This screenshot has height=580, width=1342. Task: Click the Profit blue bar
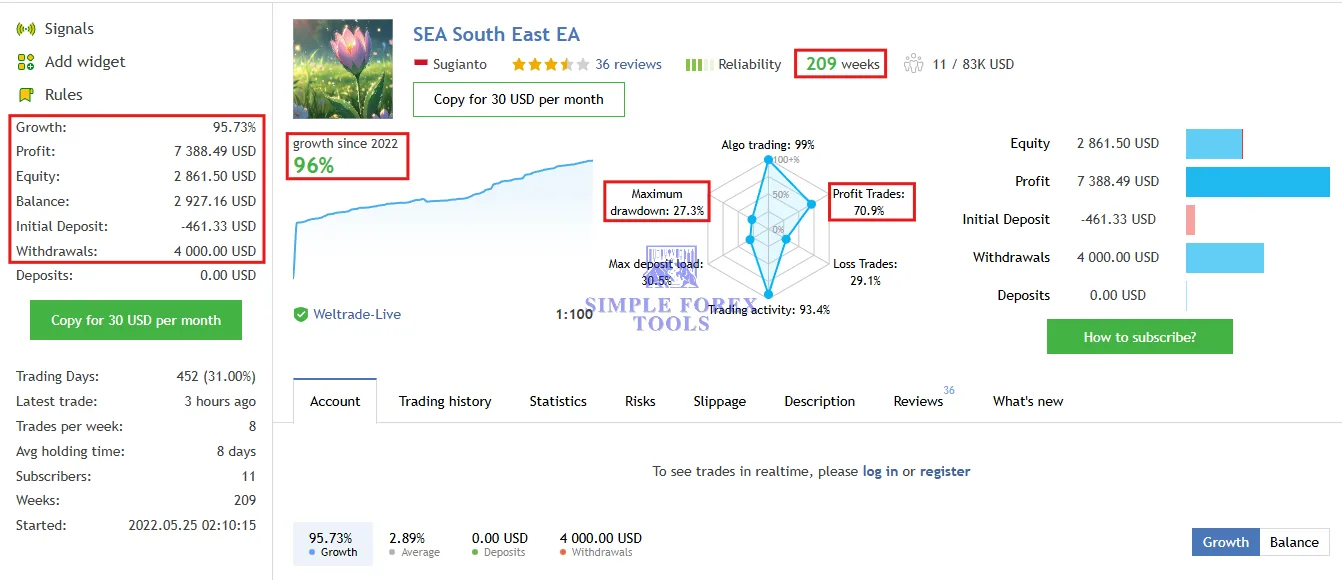[1257, 181]
